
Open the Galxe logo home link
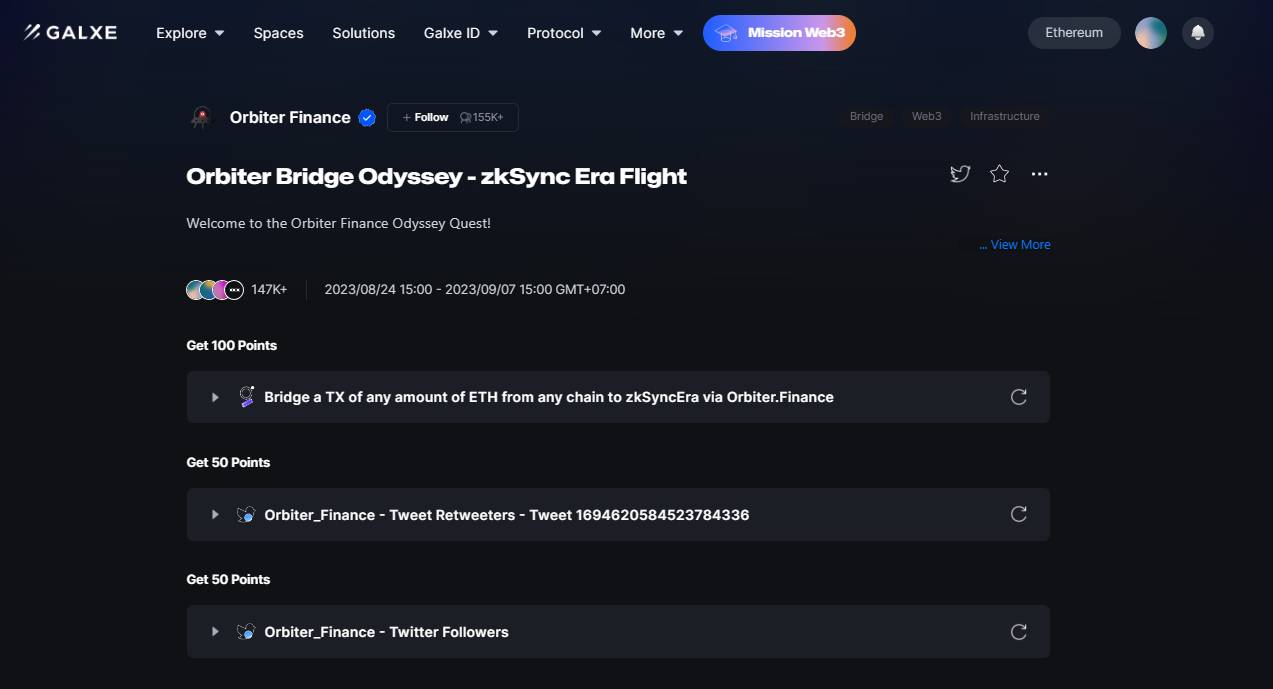70,33
